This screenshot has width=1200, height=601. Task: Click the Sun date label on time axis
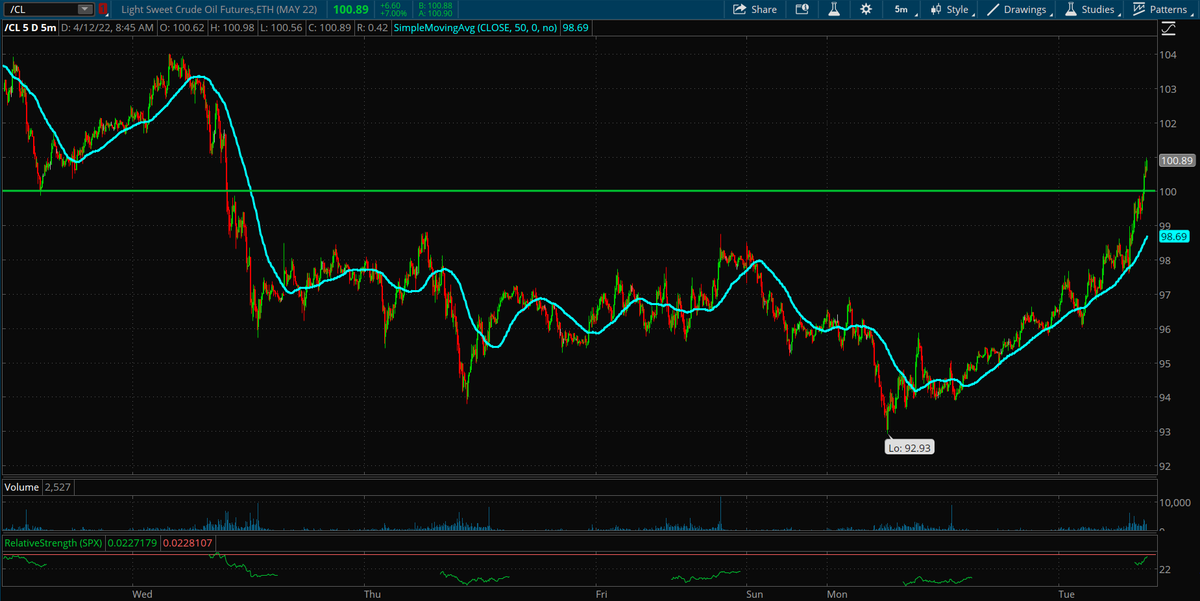pyautogui.click(x=756, y=594)
